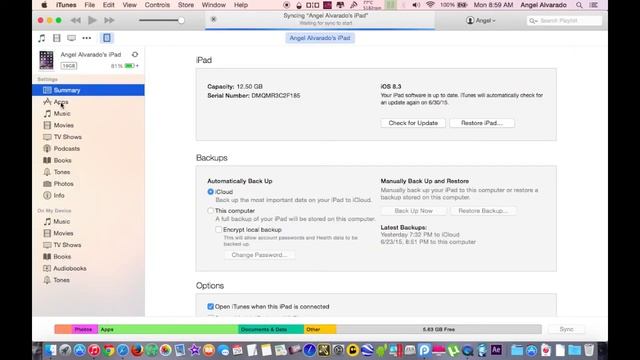Image resolution: width=640 pixels, height=360 pixels.
Task: Click the Documents & Data storage segment
Action: pos(271,329)
